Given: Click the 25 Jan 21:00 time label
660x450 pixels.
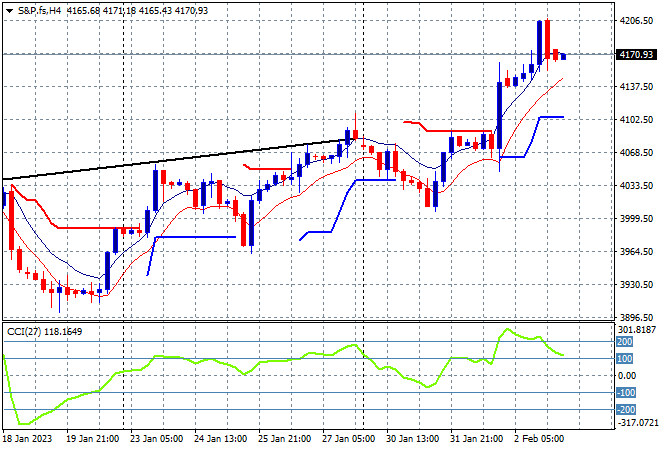Looking at the screenshot, I should tap(285, 439).
